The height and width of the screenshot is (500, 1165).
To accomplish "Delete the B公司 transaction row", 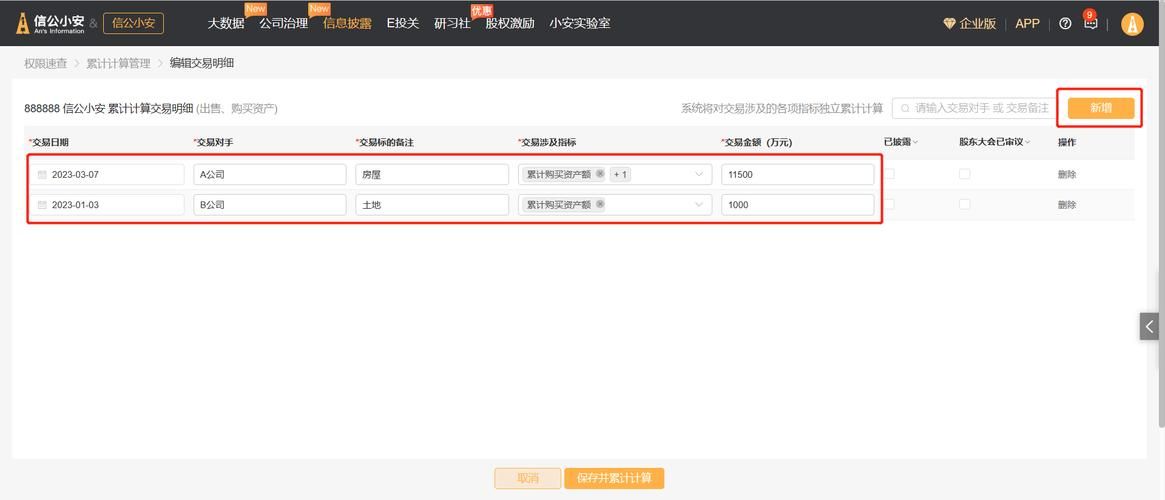I will (1067, 205).
